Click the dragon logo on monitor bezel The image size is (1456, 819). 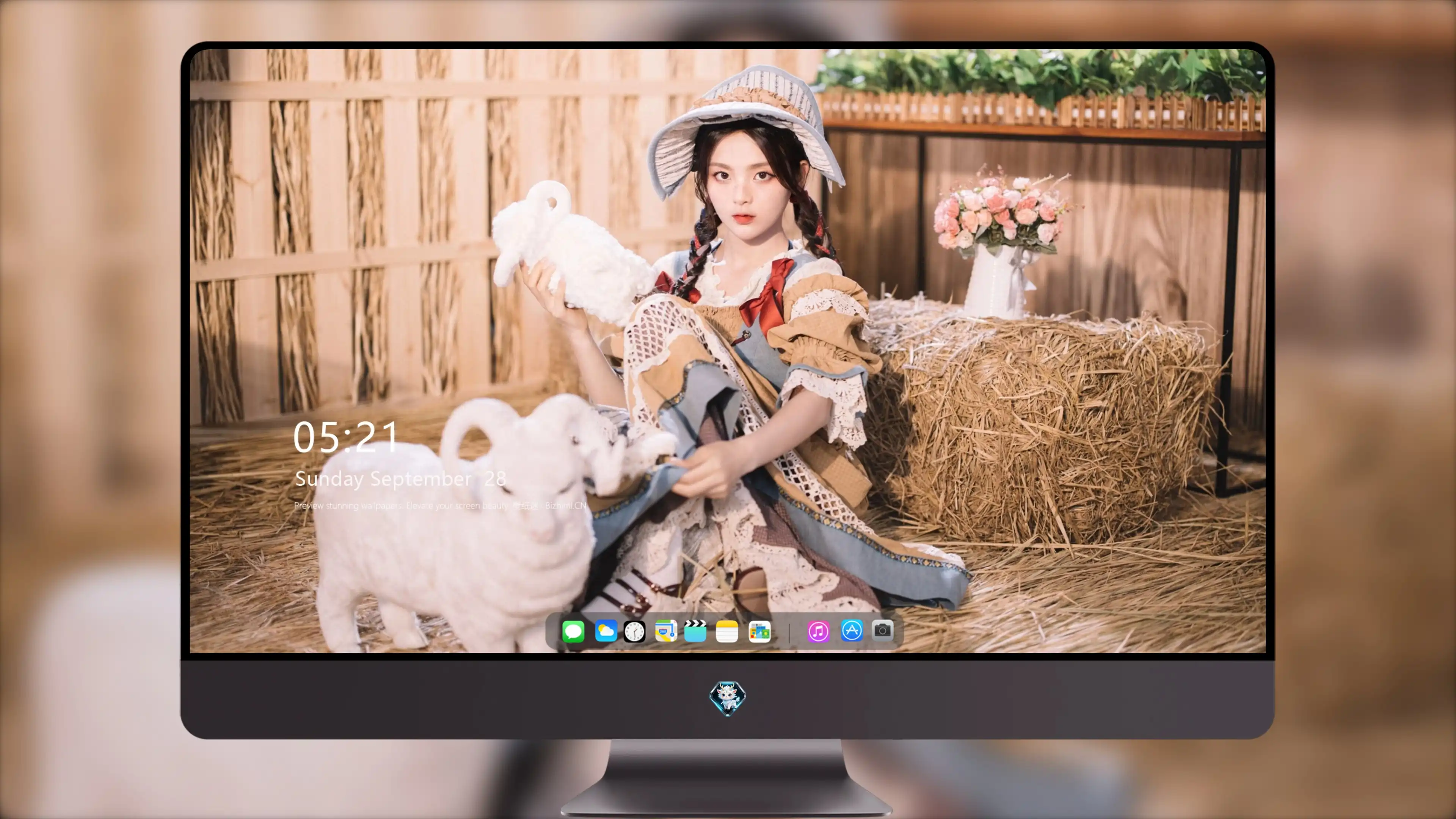pos(728,698)
